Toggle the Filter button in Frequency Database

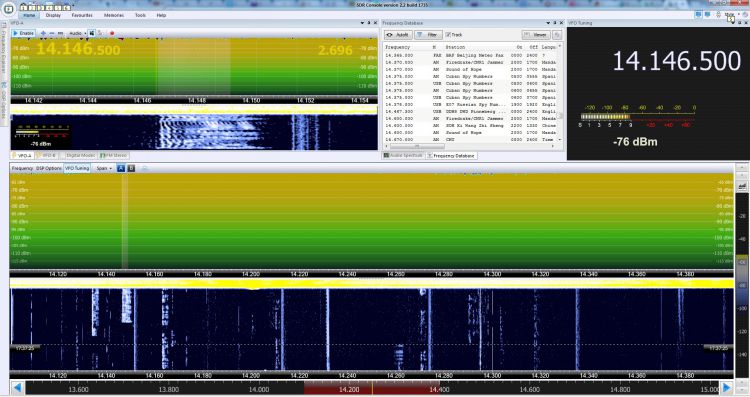(x=428, y=35)
